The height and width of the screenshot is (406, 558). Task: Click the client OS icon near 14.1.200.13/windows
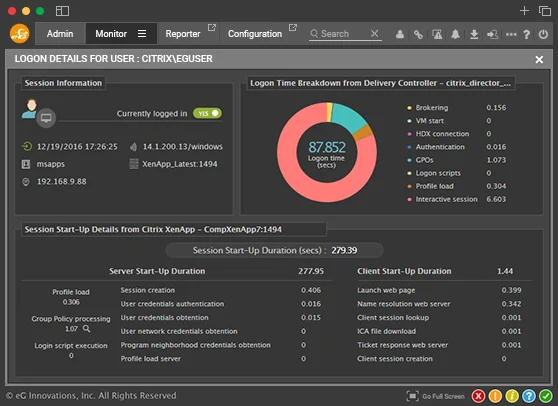pos(133,147)
